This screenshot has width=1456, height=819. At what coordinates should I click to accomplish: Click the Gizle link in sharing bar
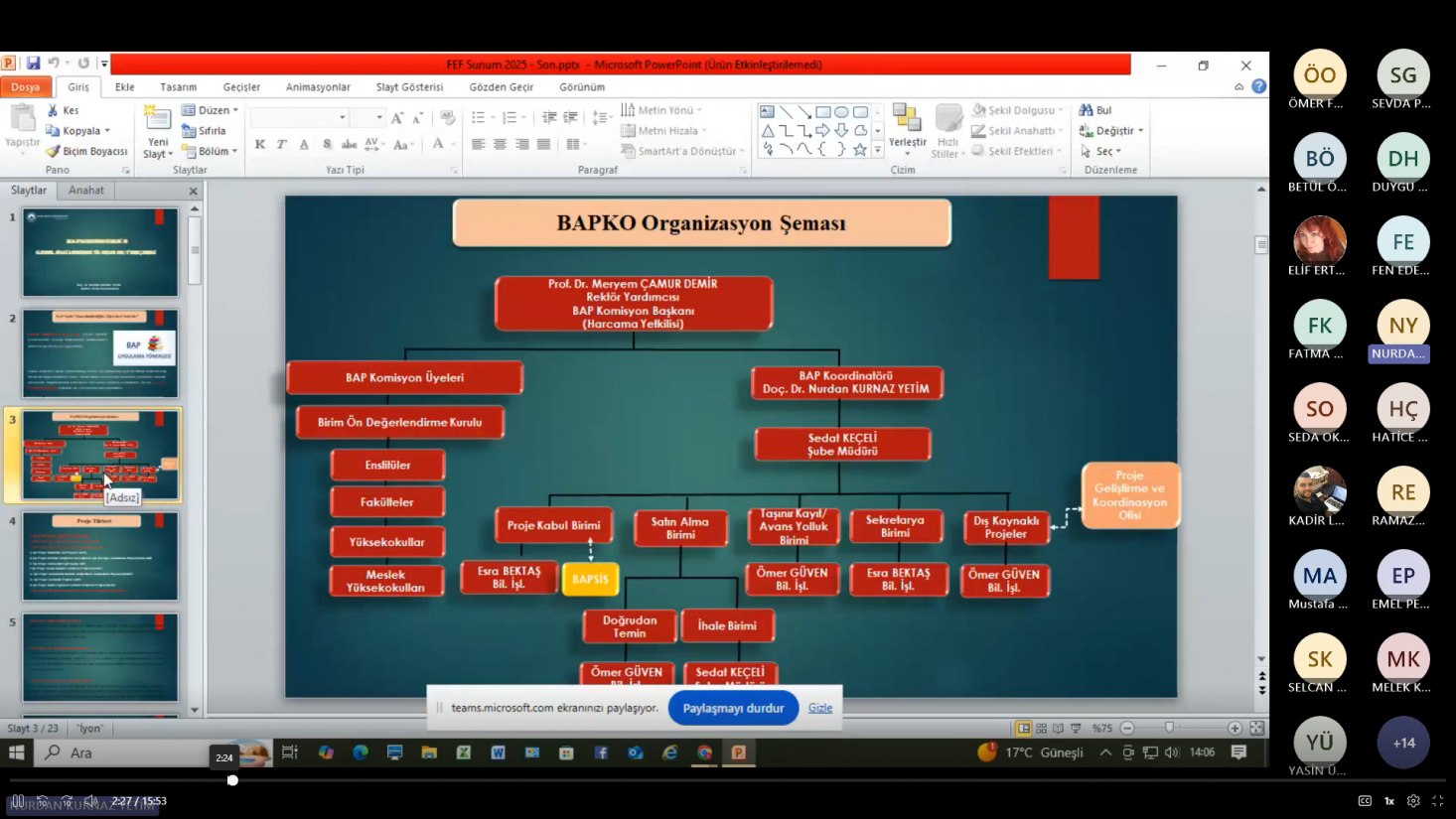(819, 708)
